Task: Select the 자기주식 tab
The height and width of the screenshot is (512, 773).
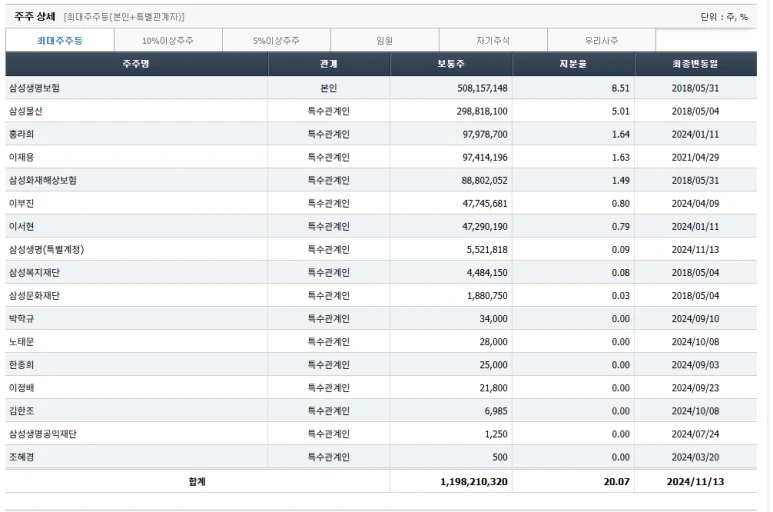Action: point(493,40)
